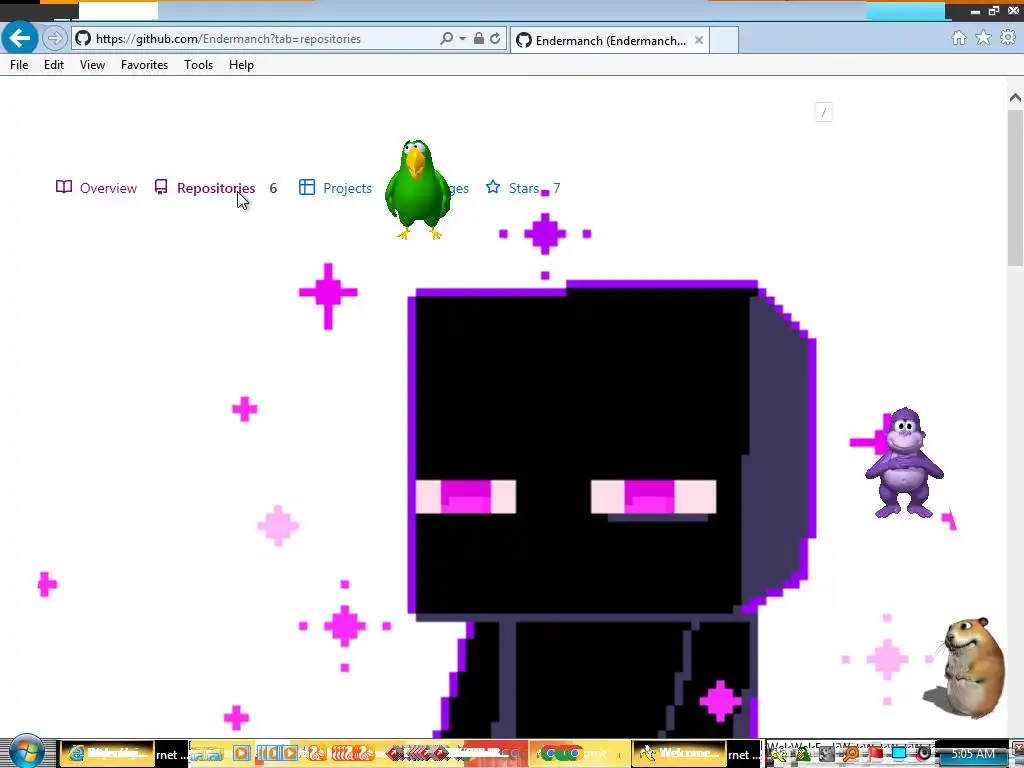Image resolution: width=1024 pixels, height=768 pixels.
Task: Open the File menu
Action: point(19,65)
